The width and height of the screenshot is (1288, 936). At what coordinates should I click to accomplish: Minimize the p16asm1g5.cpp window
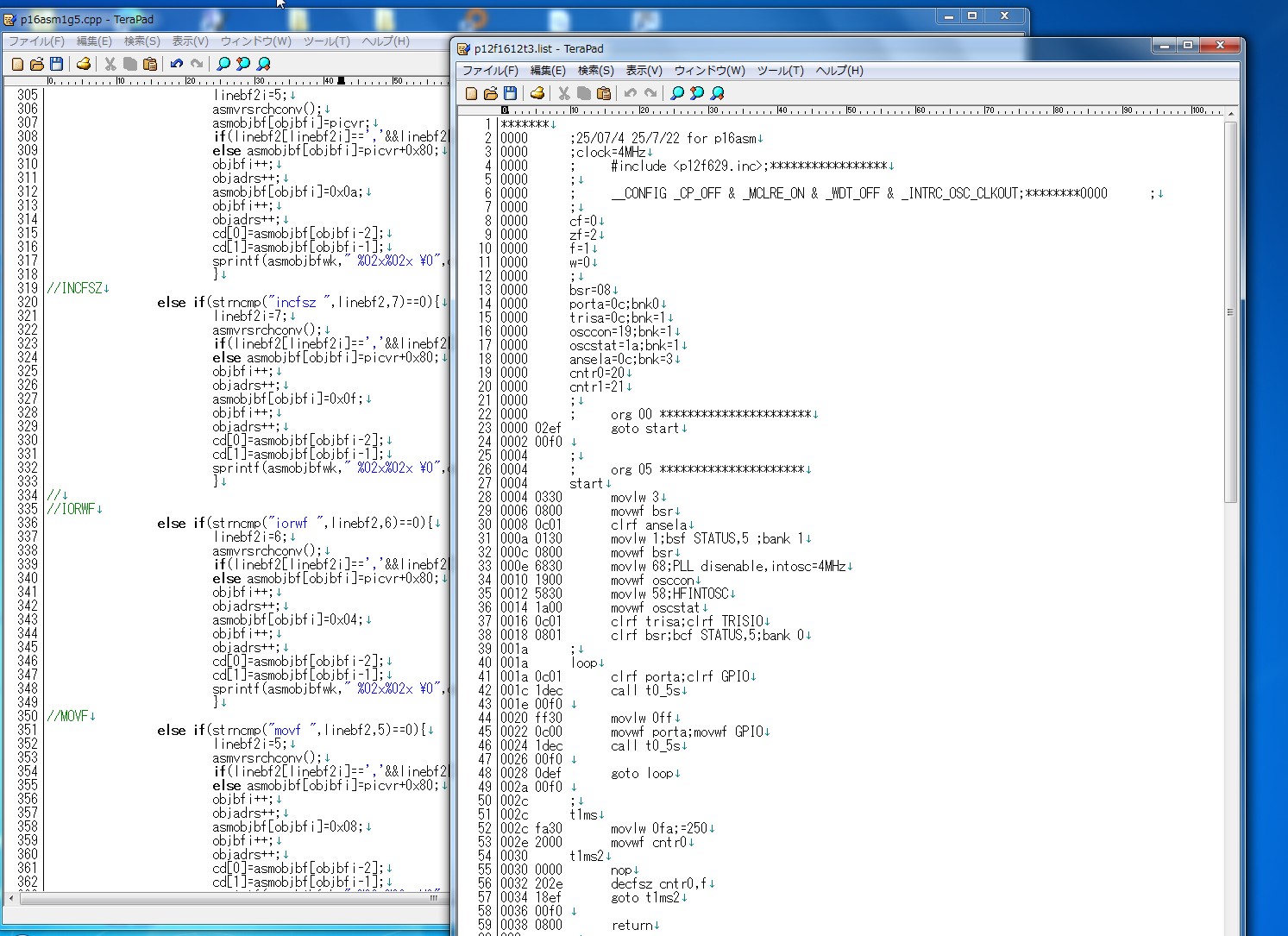point(949,16)
